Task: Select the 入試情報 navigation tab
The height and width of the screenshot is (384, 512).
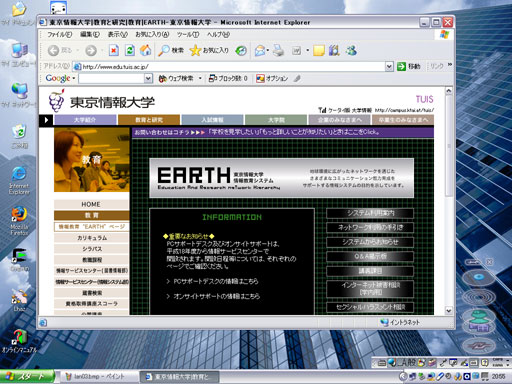Action: 212,120
